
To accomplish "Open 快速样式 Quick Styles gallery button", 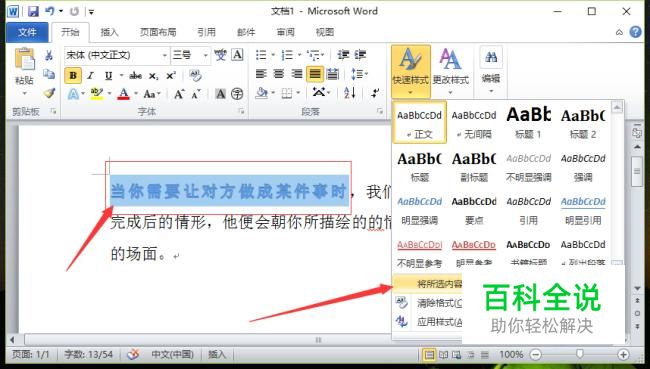I will pos(410,71).
